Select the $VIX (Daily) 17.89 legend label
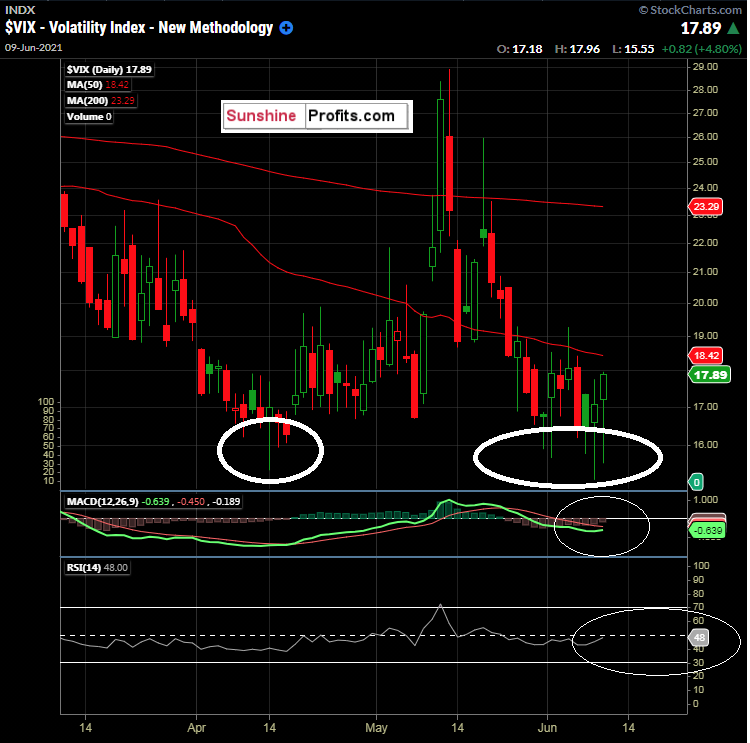Viewport: 750px width, 743px height. pos(109,69)
